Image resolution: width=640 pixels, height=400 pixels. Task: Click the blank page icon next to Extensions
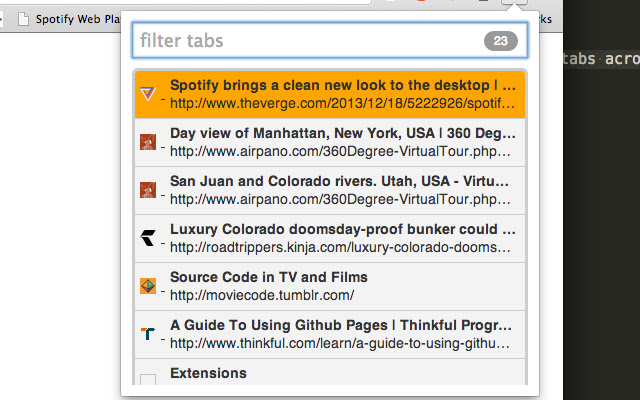[x=148, y=379]
